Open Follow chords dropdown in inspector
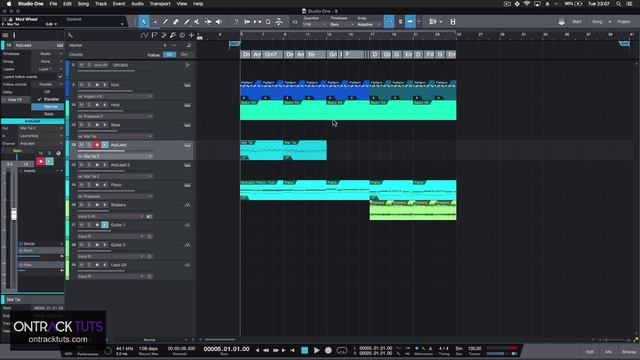Viewport: 640px width, 360px height. click(47, 84)
